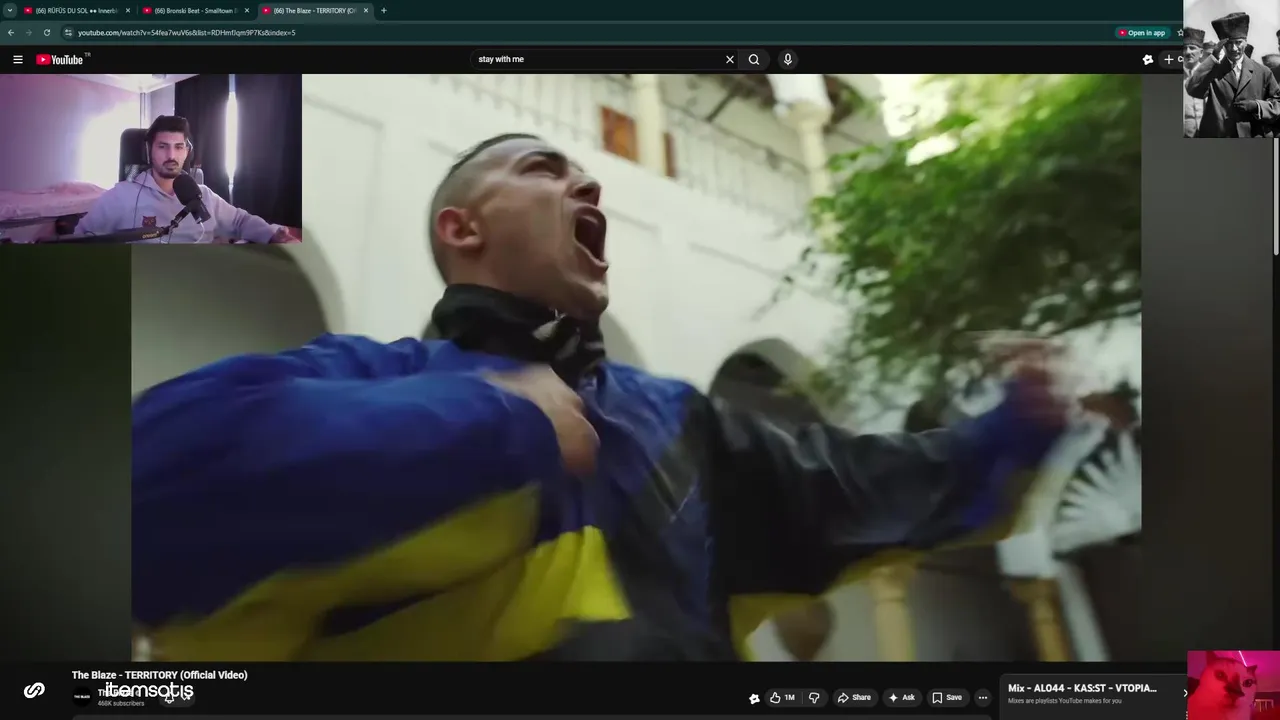Save the video to a playlist
Image resolution: width=1280 pixels, height=720 pixels.
947,698
